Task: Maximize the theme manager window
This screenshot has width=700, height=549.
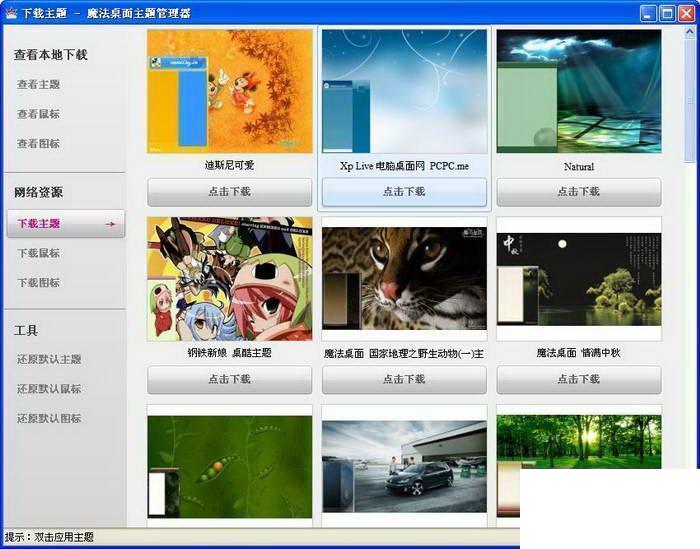Action: tap(667, 13)
